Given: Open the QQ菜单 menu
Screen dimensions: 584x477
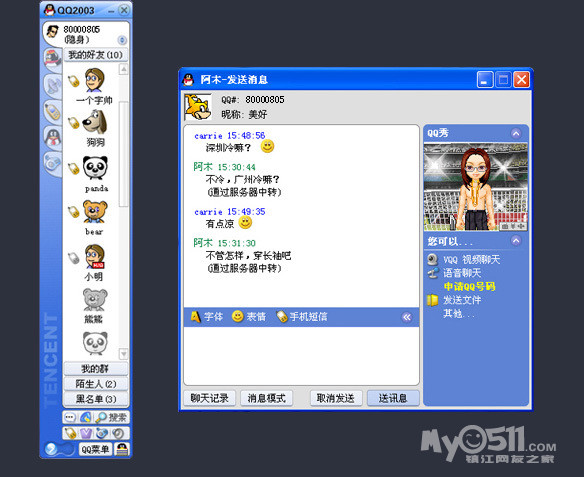Looking at the screenshot, I should [95, 449].
